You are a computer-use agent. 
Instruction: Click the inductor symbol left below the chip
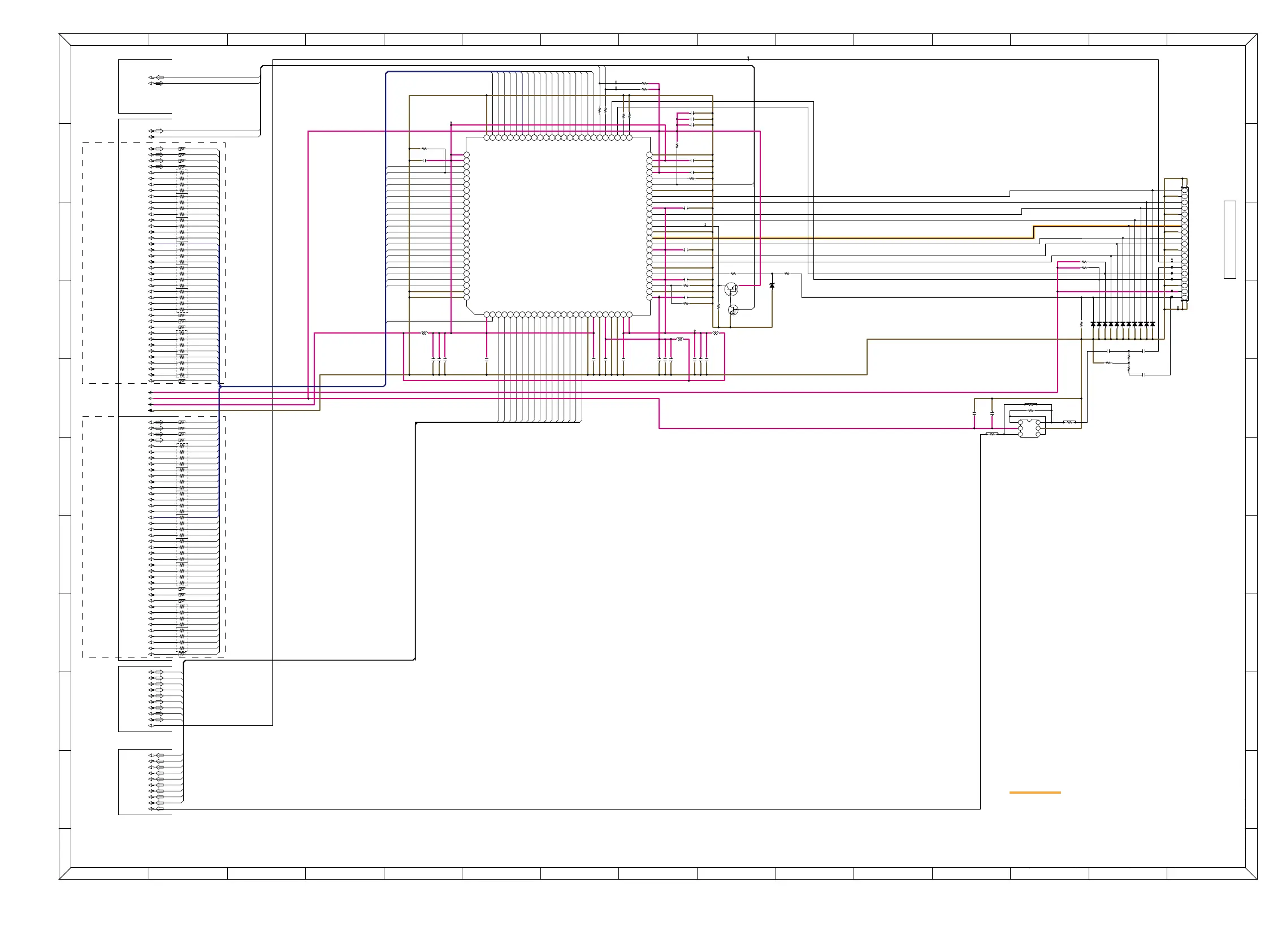pyautogui.click(x=425, y=333)
